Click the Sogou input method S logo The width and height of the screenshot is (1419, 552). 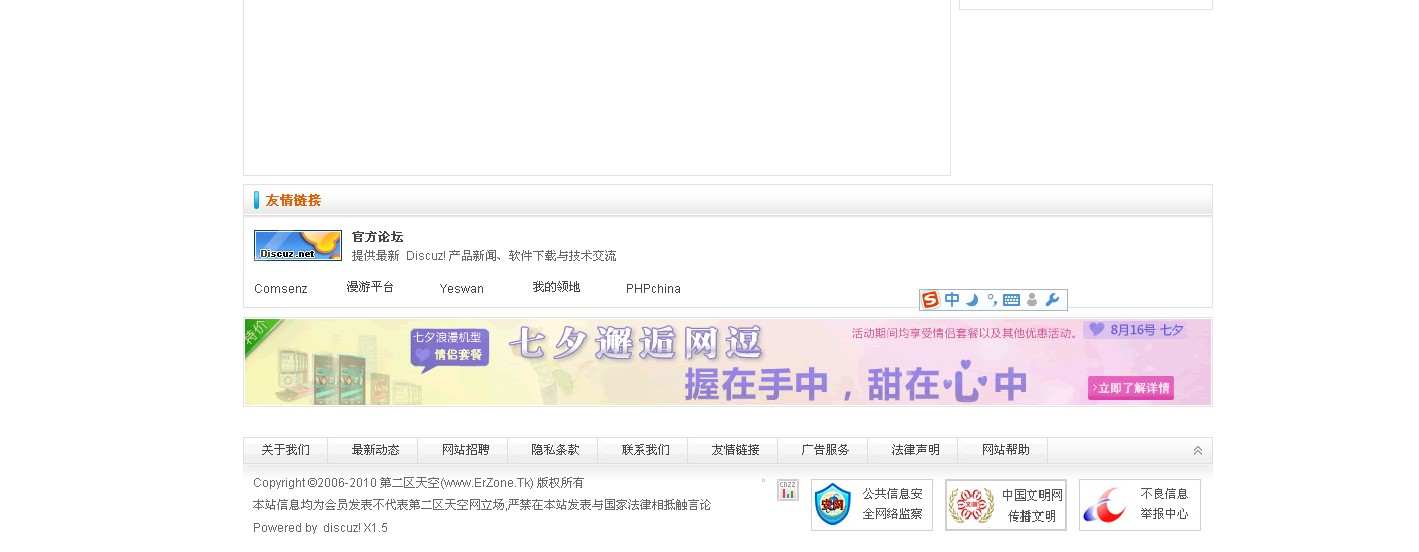point(931,300)
